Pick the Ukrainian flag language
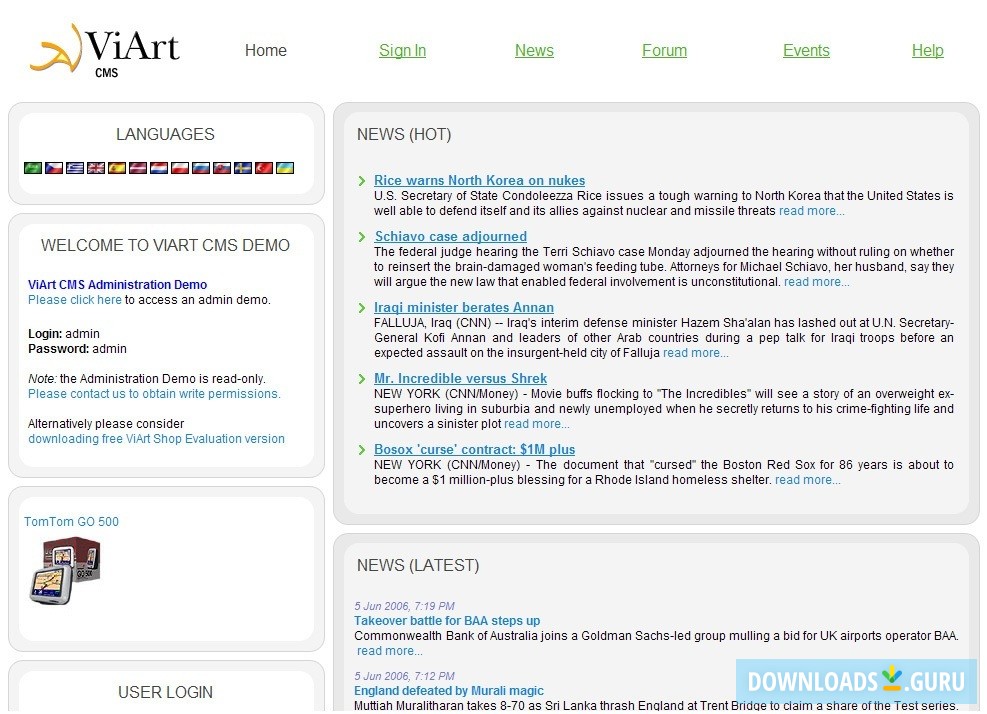The image size is (987, 714). [x=285, y=168]
